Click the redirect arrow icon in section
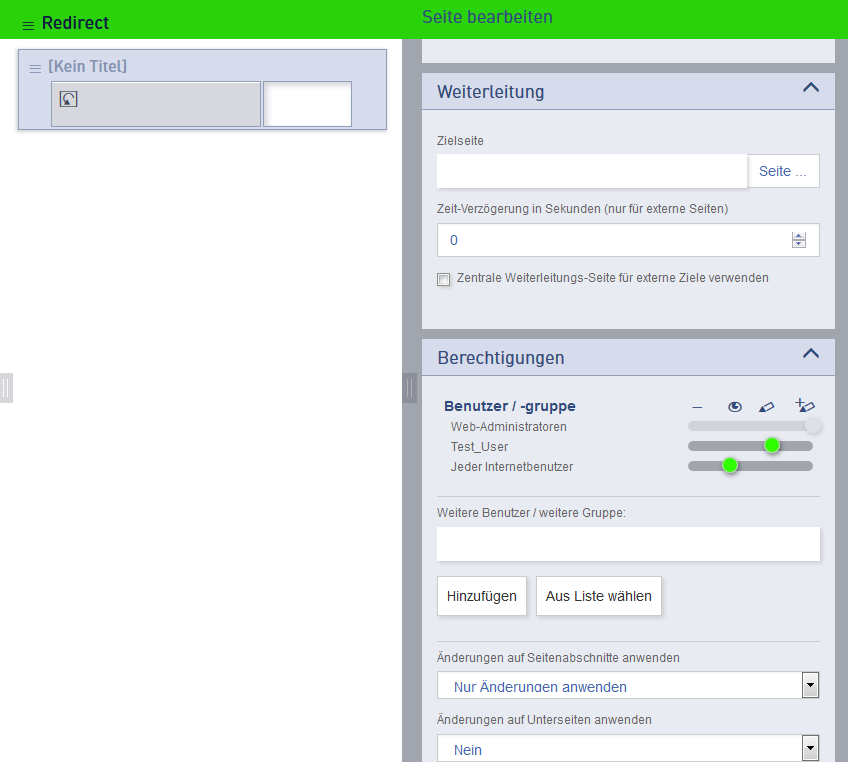 [68, 99]
